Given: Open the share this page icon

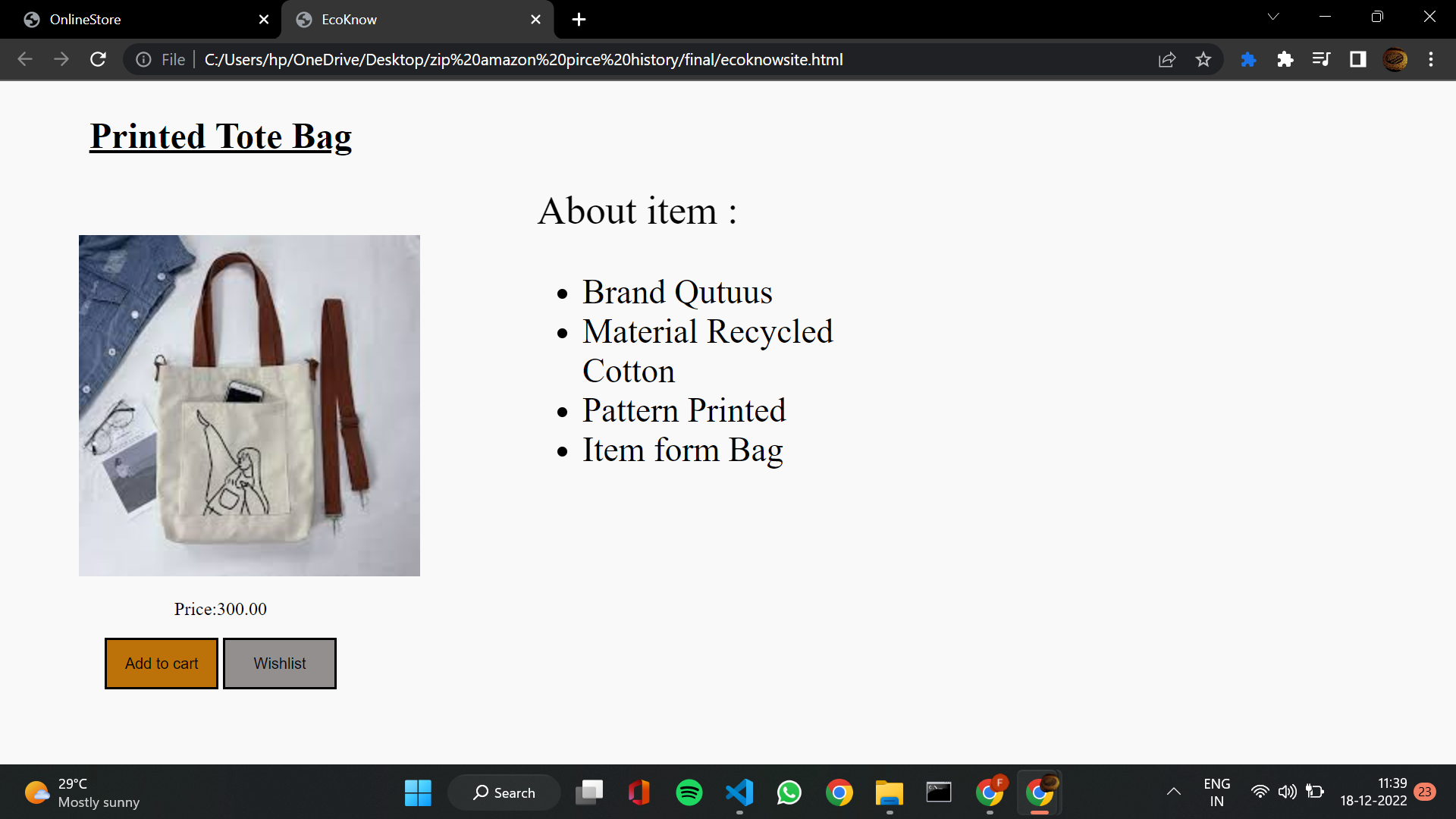Looking at the screenshot, I should click(1167, 59).
